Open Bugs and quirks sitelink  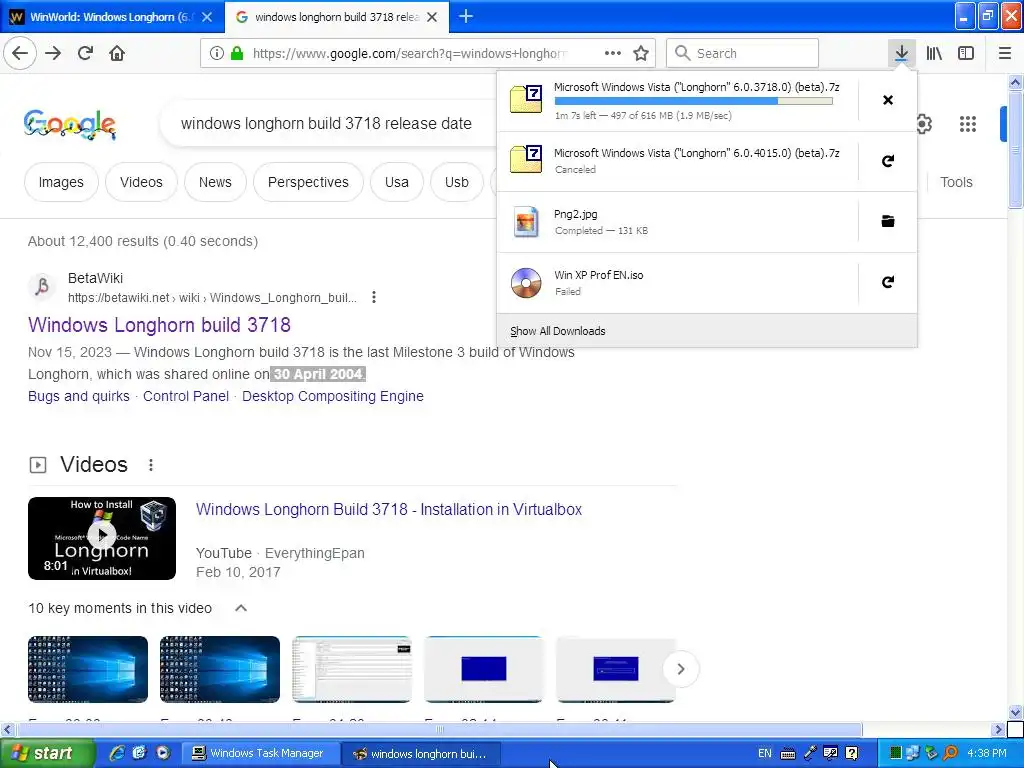pos(79,396)
